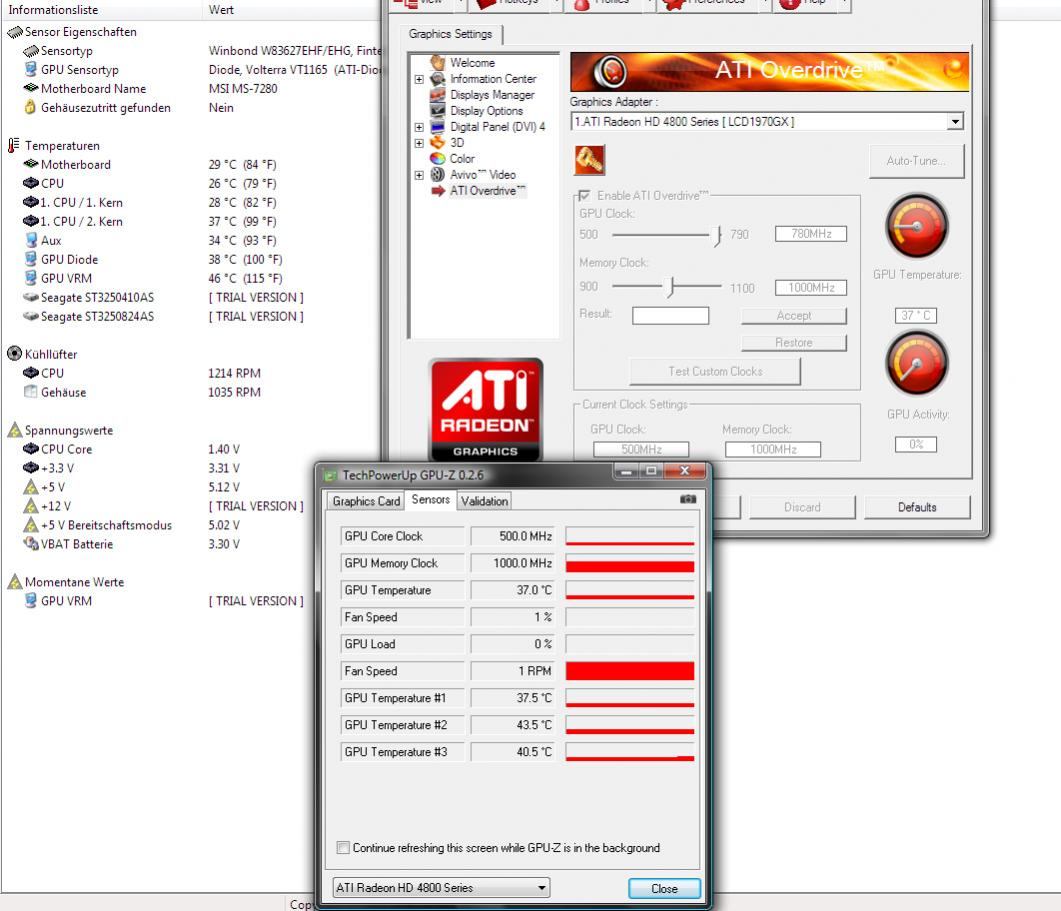Viewport: 1061px width, 911px height.
Task: Minimize the GPU-Z window
Action: (627, 471)
